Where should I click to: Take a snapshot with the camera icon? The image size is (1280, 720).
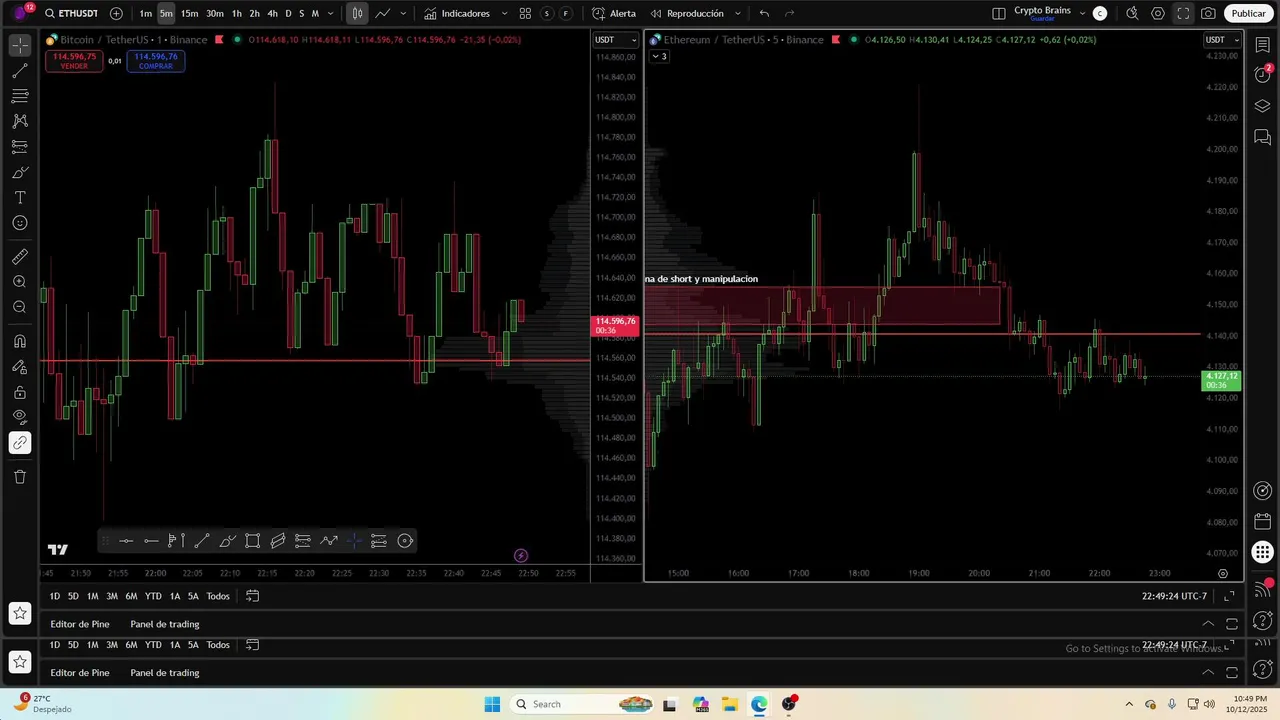(x=1208, y=13)
